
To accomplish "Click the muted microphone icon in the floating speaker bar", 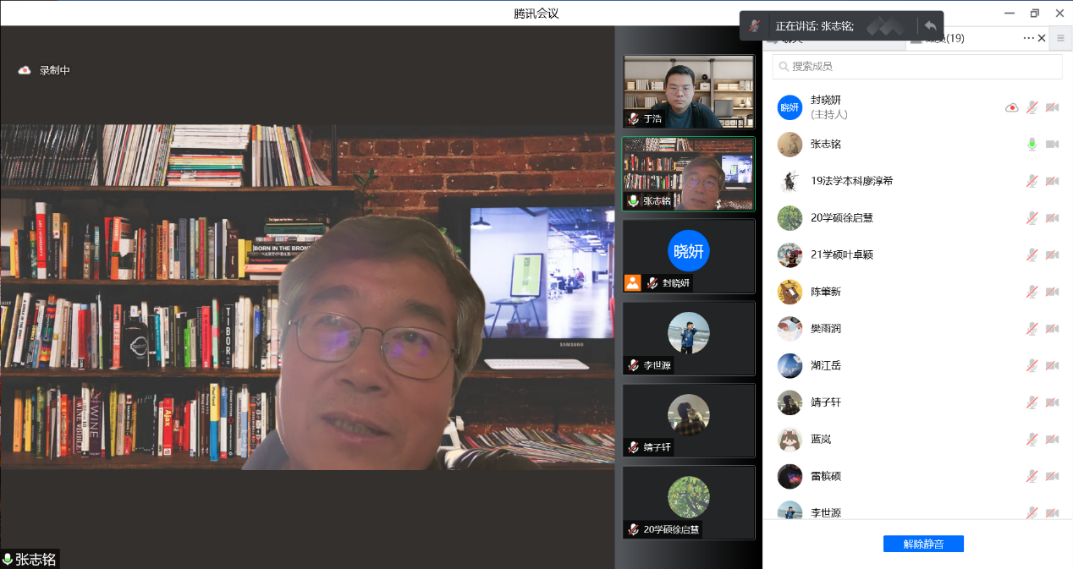I will [756, 26].
